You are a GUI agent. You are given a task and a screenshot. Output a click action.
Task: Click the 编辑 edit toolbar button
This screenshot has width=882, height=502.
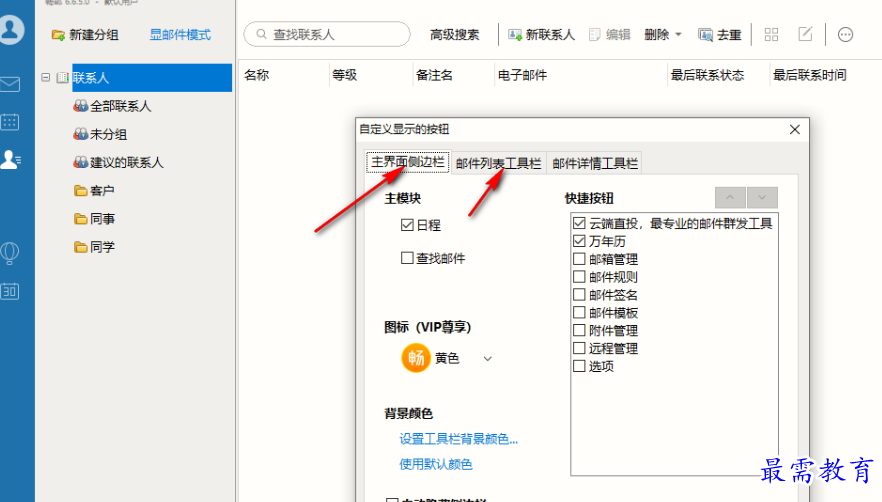[x=610, y=35]
